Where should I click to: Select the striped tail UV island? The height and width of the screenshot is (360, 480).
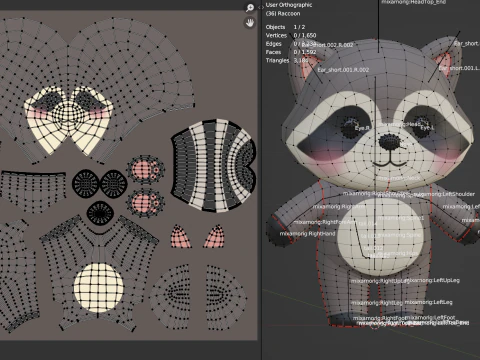[213, 166]
